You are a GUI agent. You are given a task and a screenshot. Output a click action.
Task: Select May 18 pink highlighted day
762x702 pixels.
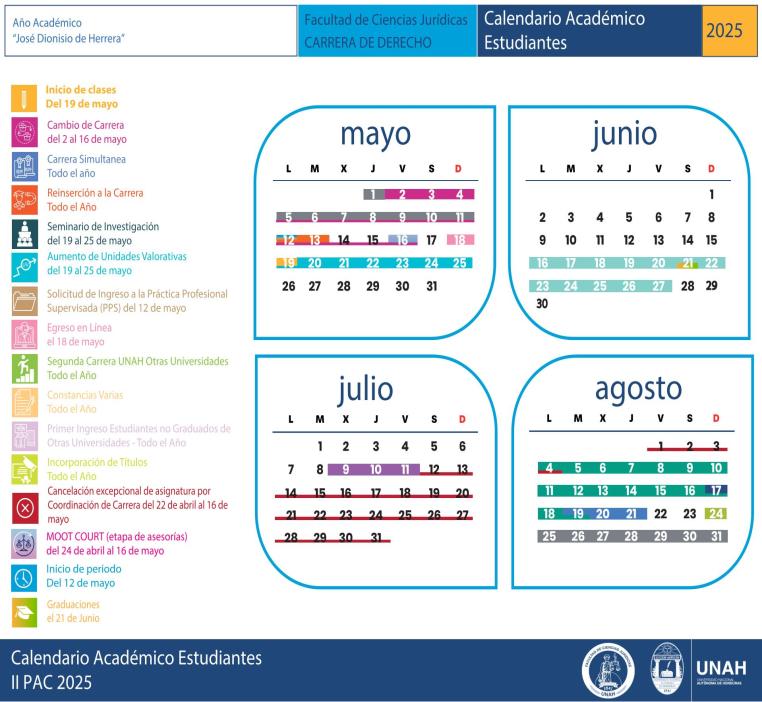pyautogui.click(x=460, y=240)
